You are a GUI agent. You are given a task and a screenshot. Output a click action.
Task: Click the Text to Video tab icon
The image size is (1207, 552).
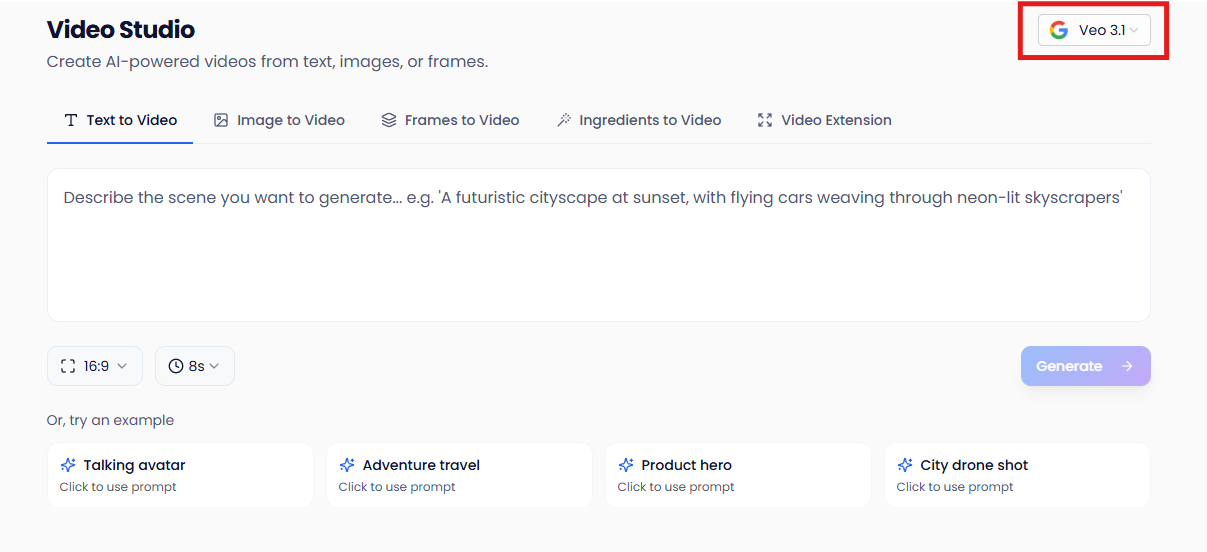[71, 120]
